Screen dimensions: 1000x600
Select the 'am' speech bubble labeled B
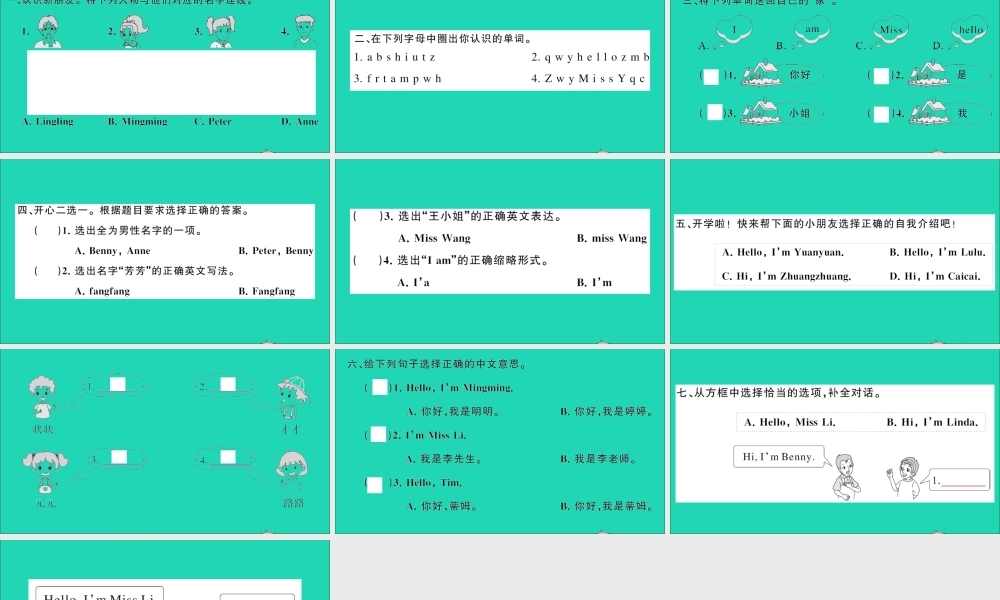[811, 30]
